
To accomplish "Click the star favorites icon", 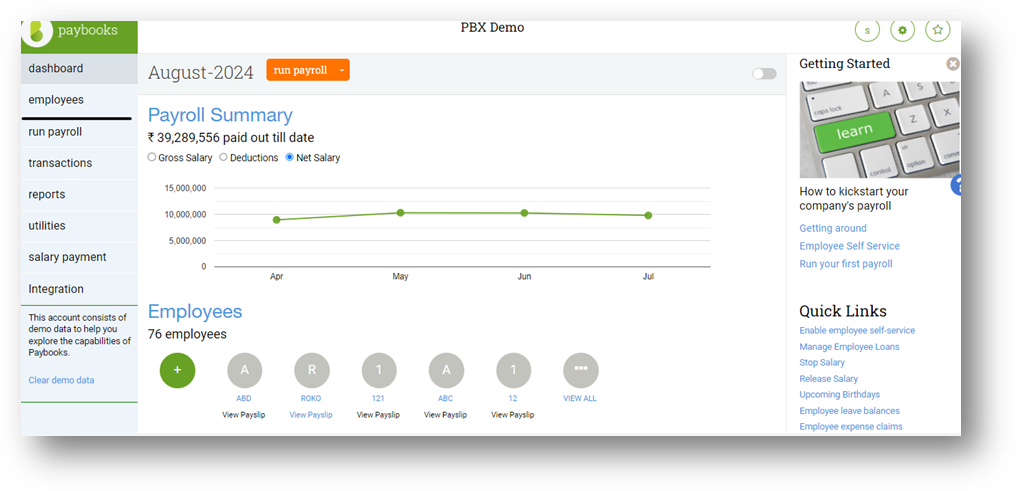I will coord(938,30).
